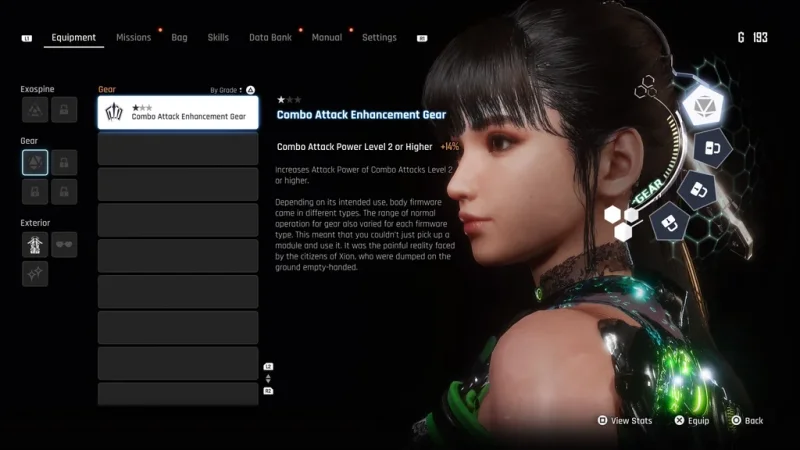Click the Exospine section label
Screen dimensions: 800x450
(37, 89)
